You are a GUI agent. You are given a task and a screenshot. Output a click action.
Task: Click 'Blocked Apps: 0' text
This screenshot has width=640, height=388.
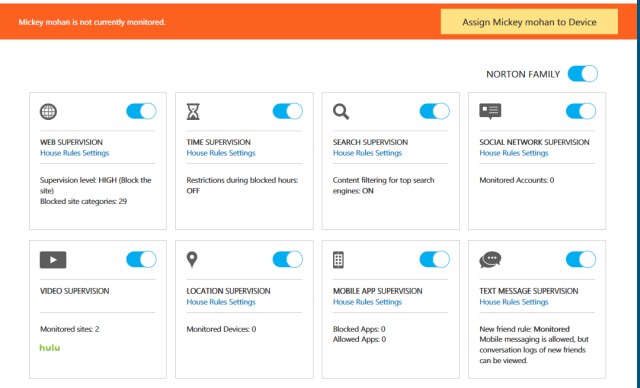(359, 329)
